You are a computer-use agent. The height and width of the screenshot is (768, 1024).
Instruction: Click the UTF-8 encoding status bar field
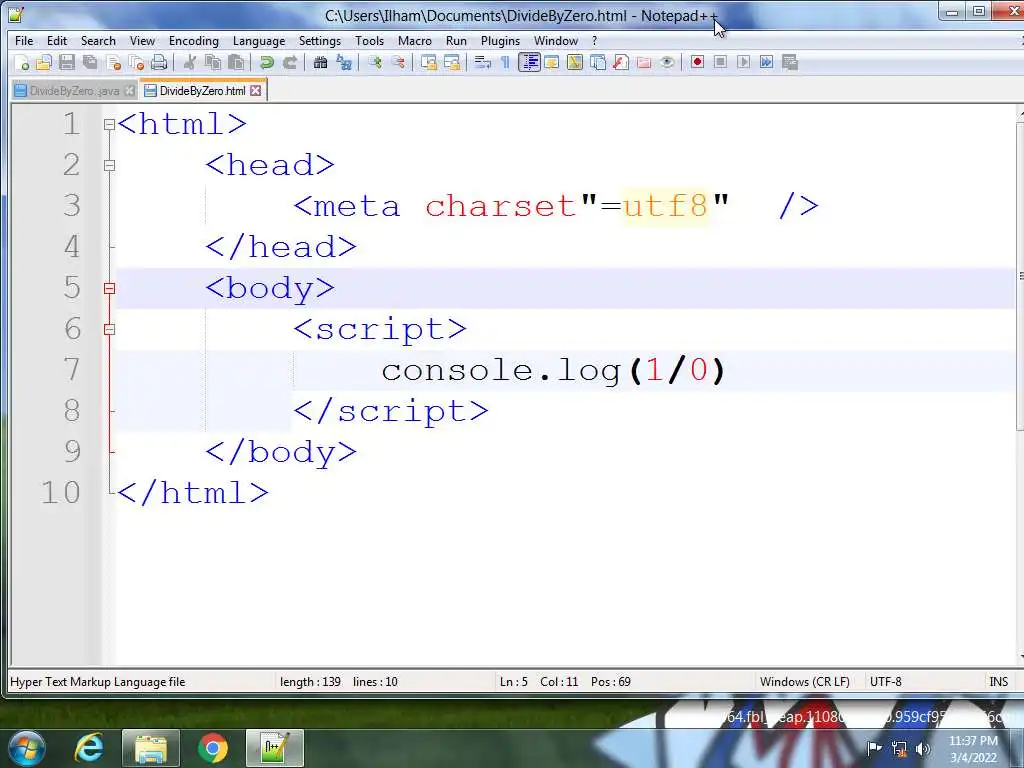click(886, 682)
